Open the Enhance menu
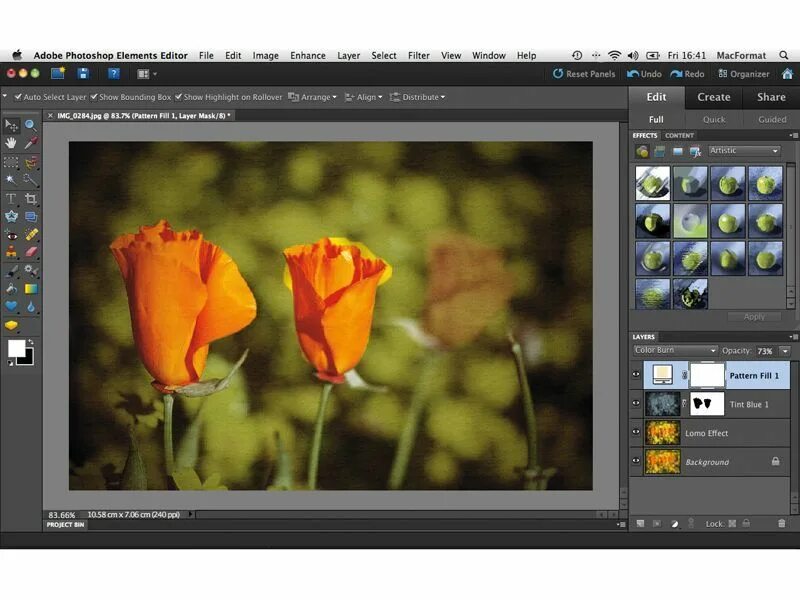Image resolution: width=800 pixels, height=600 pixels. pos(308,56)
